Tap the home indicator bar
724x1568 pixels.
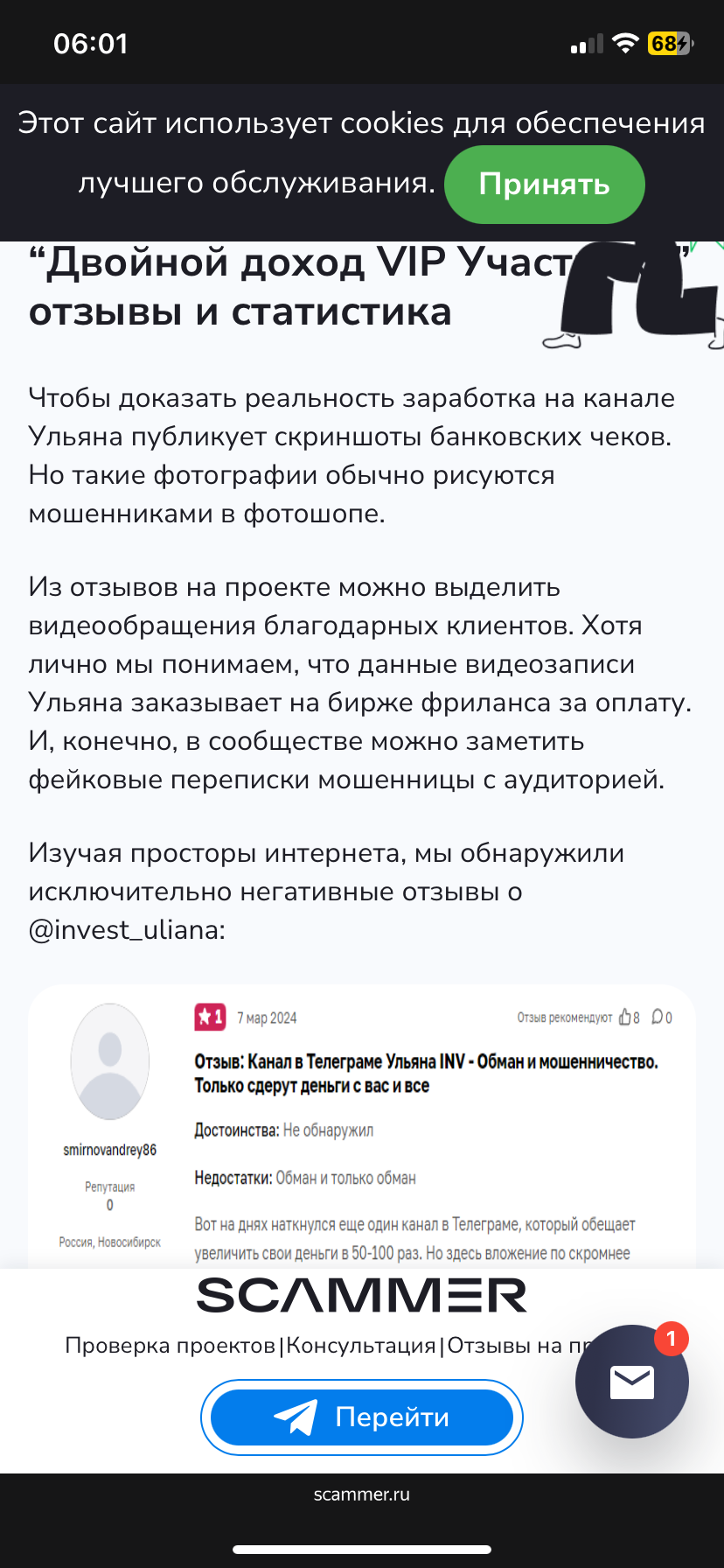(x=362, y=1550)
